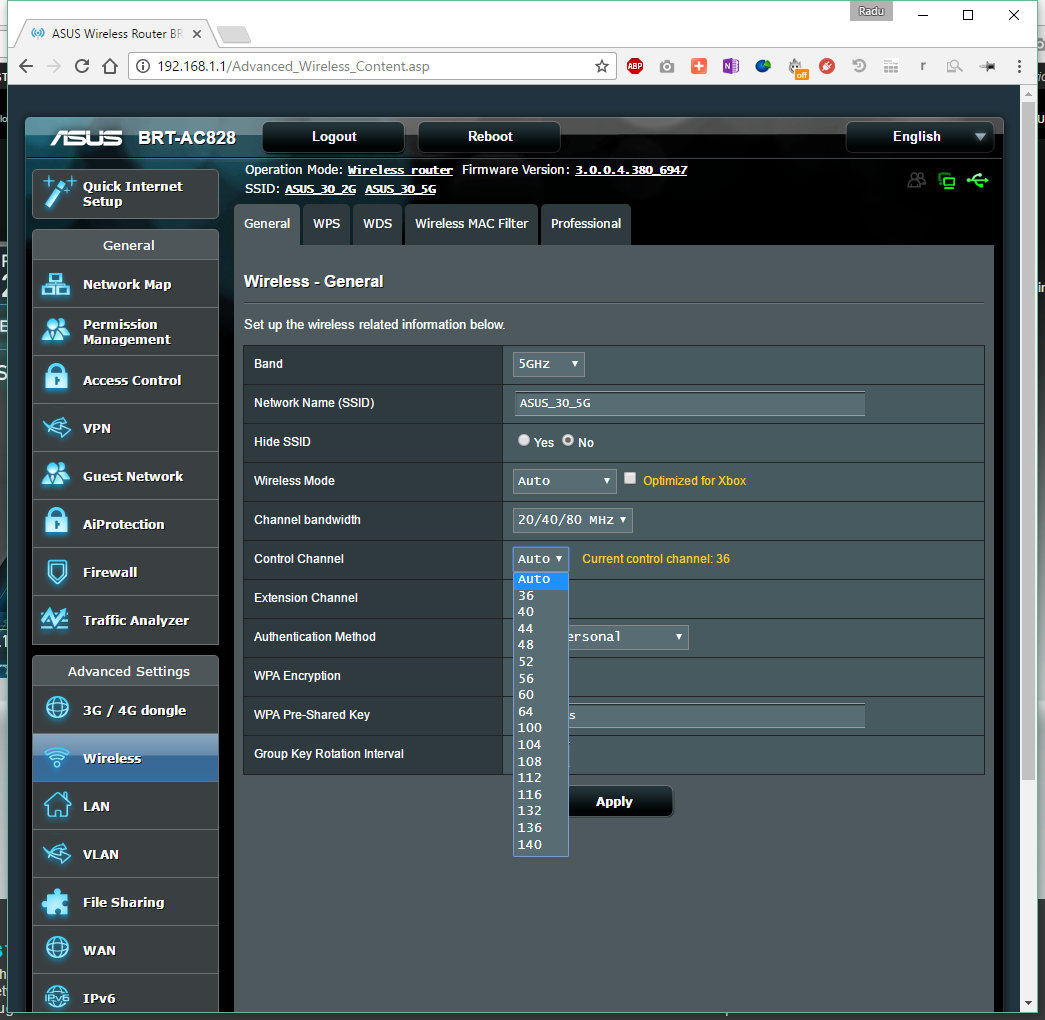Screen dimensions: 1045x1020
Task: Click the File Sharing puzzle icon
Action: (x=56, y=902)
